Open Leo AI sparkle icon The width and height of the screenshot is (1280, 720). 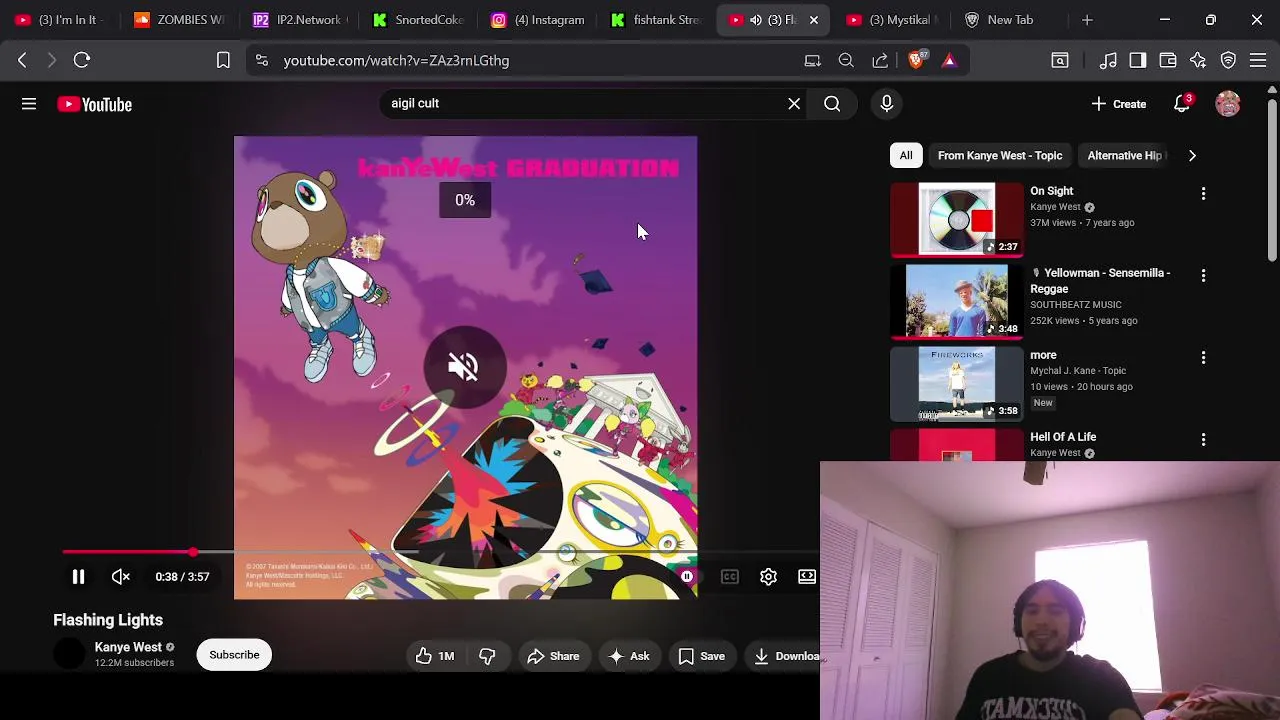(x=1198, y=60)
